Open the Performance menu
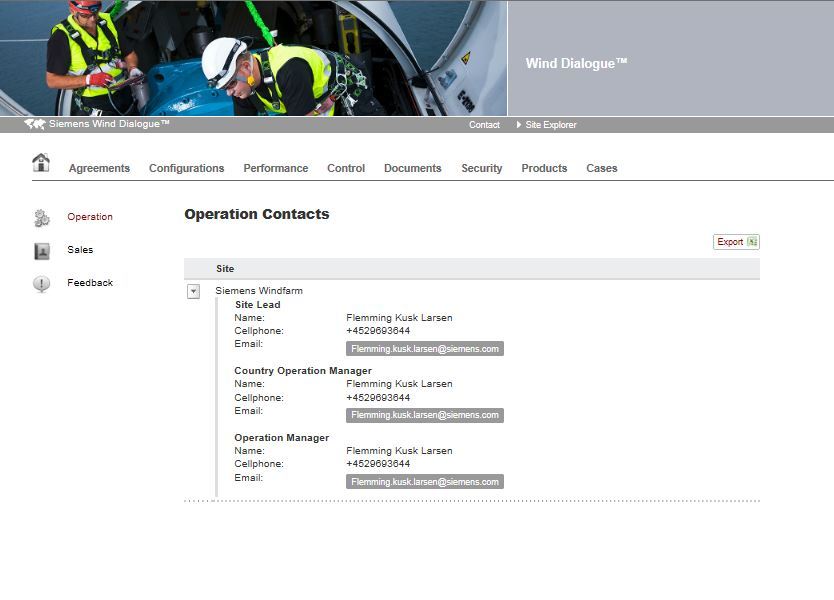 coord(276,168)
